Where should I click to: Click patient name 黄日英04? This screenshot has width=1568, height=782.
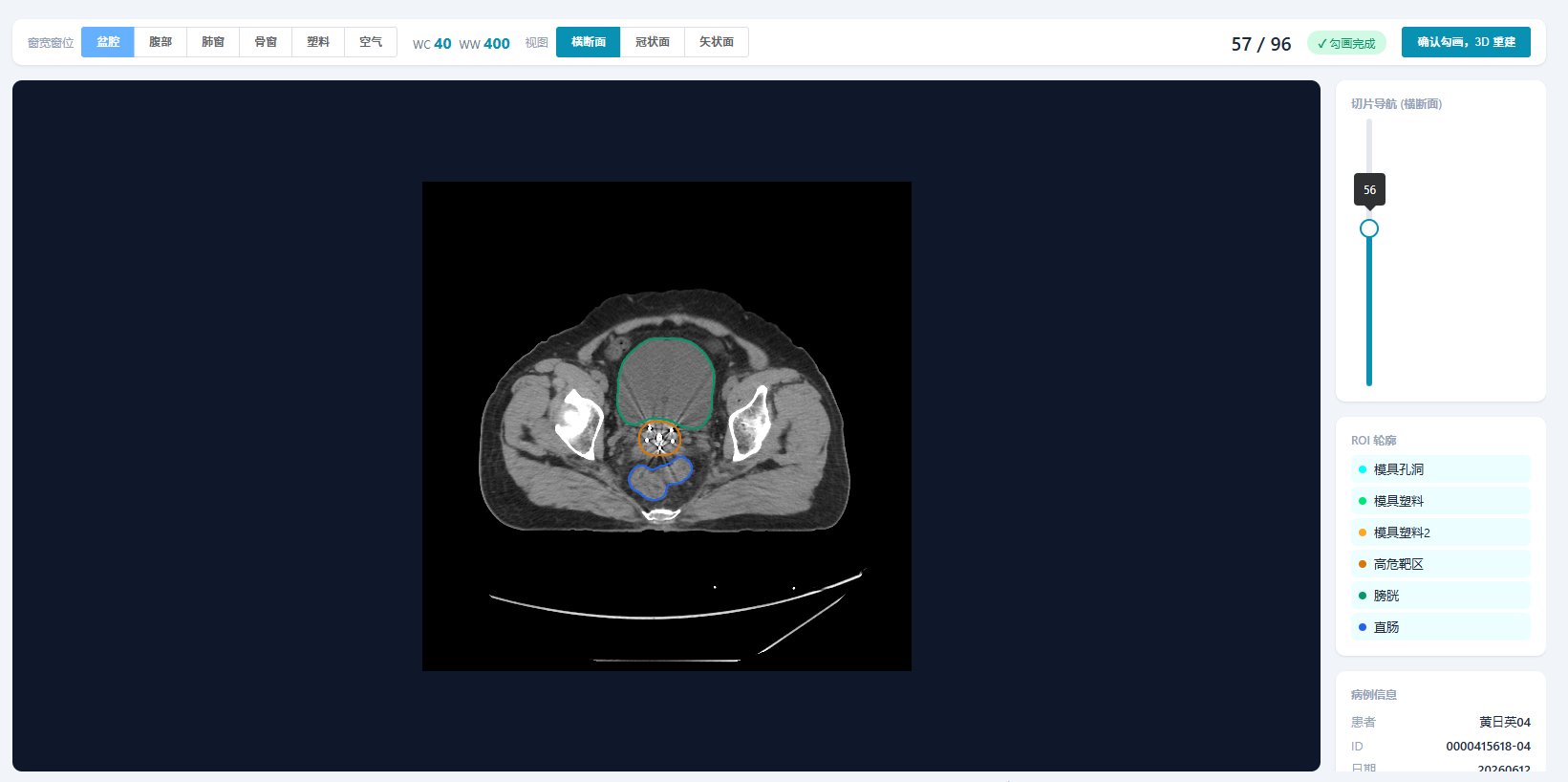pos(1505,722)
